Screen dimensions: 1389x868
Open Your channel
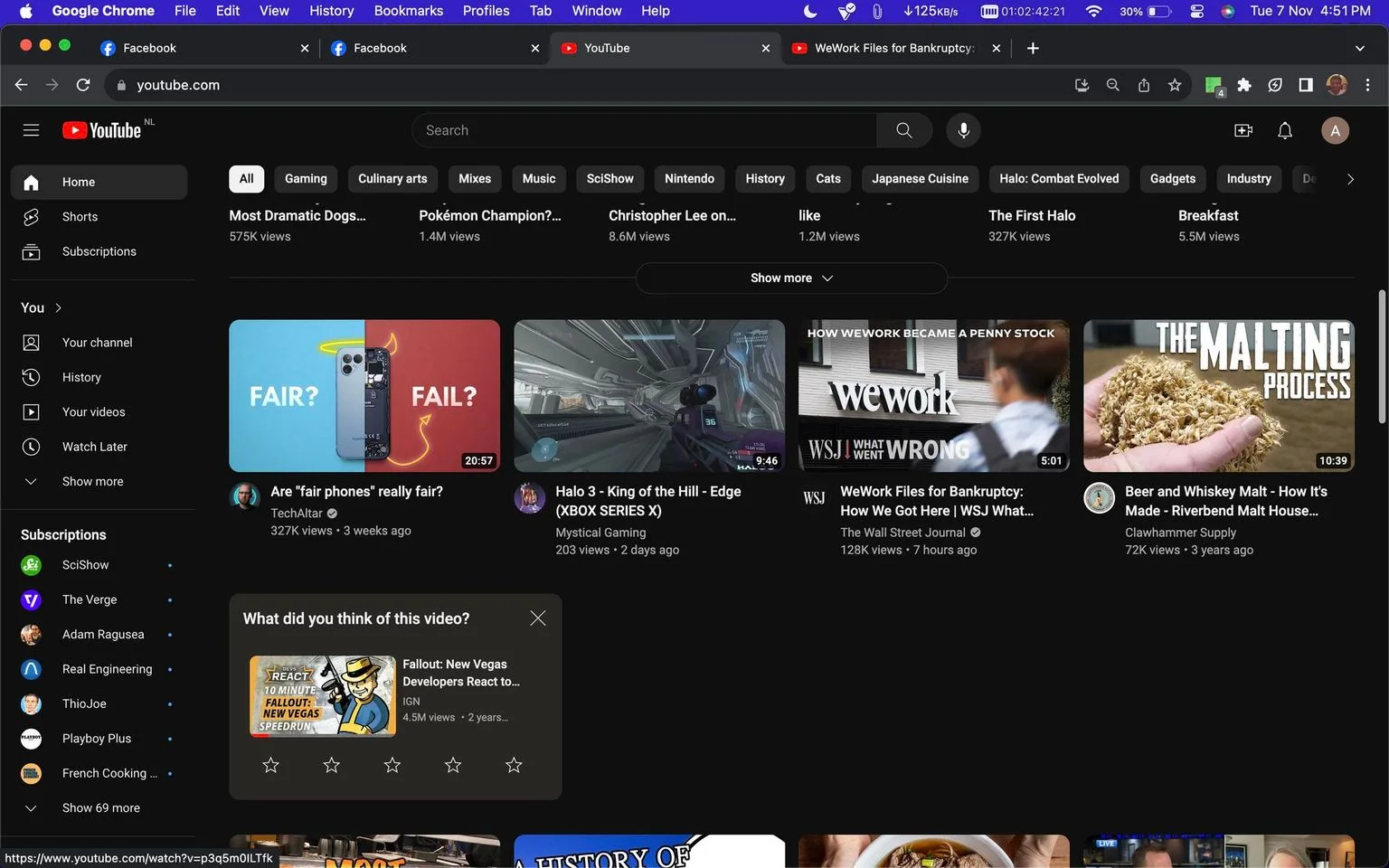pyautogui.click(x=98, y=343)
